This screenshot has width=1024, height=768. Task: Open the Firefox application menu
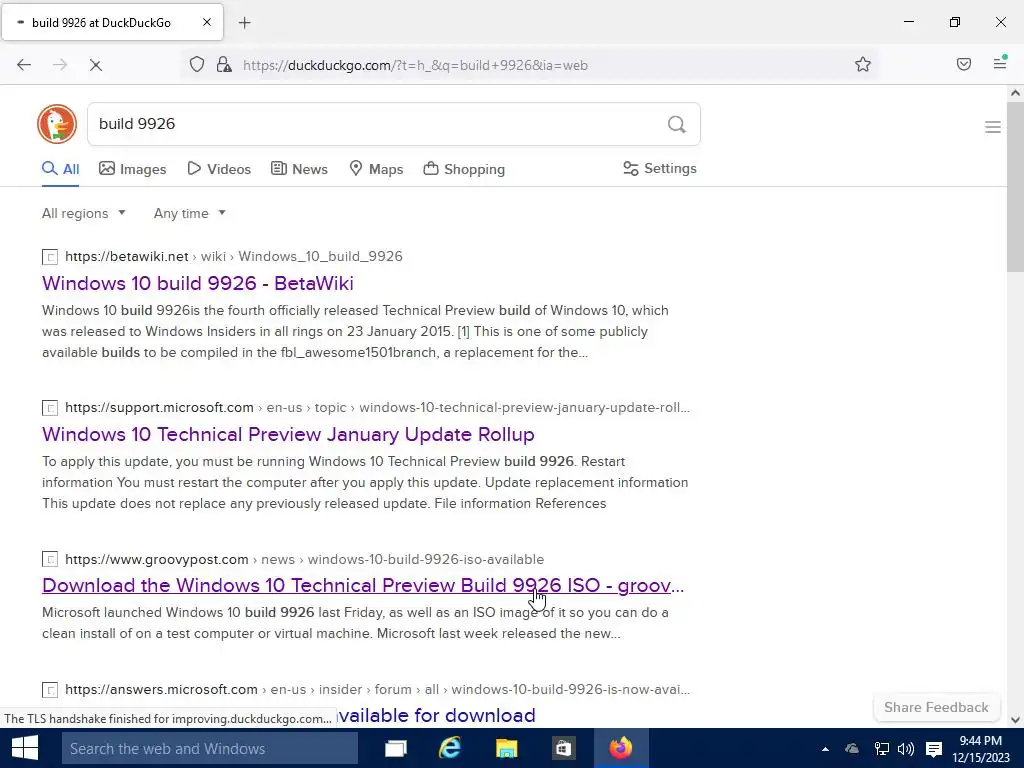1000,63
